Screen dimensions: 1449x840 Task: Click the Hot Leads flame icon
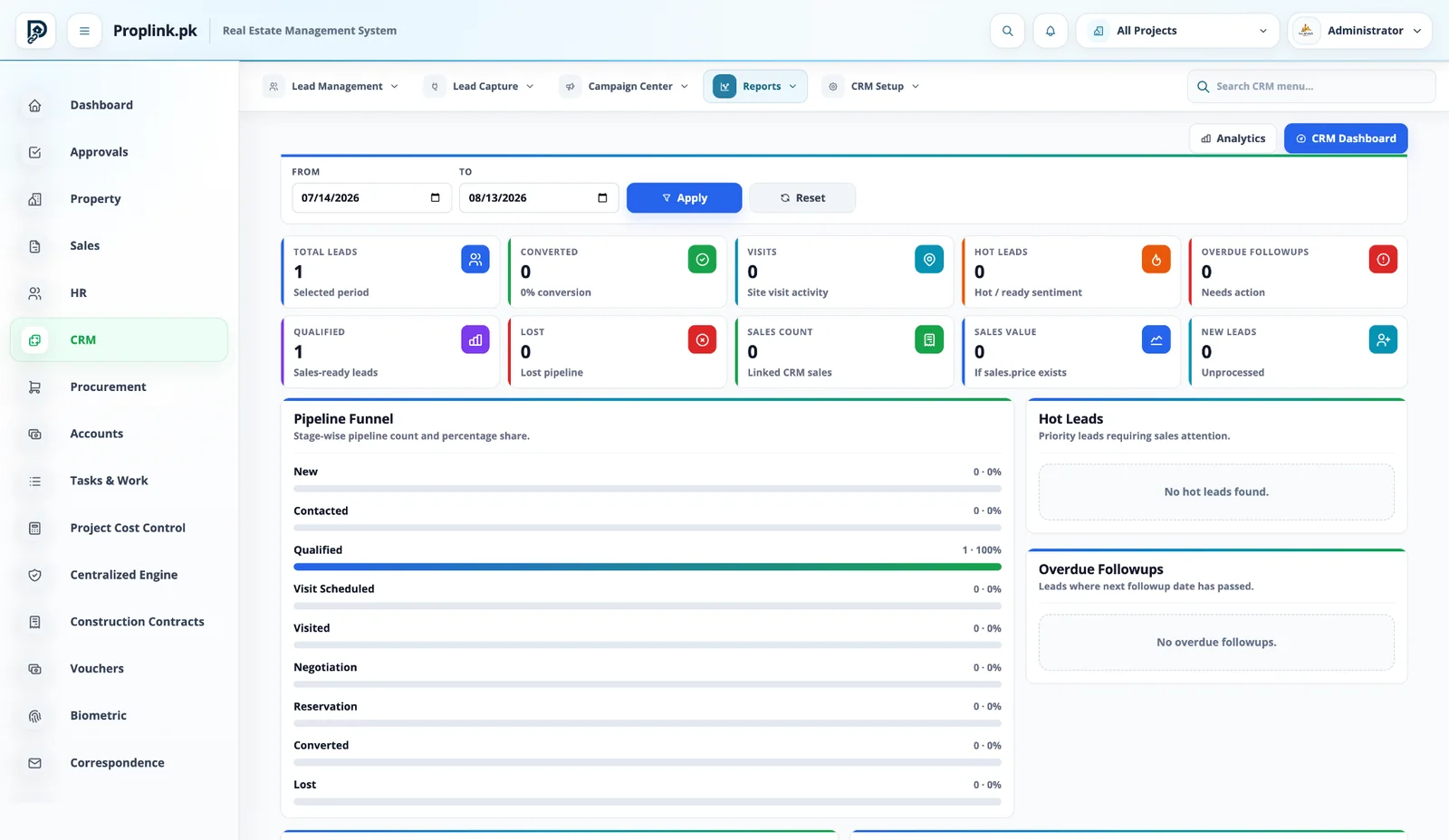pyautogui.click(x=1156, y=260)
